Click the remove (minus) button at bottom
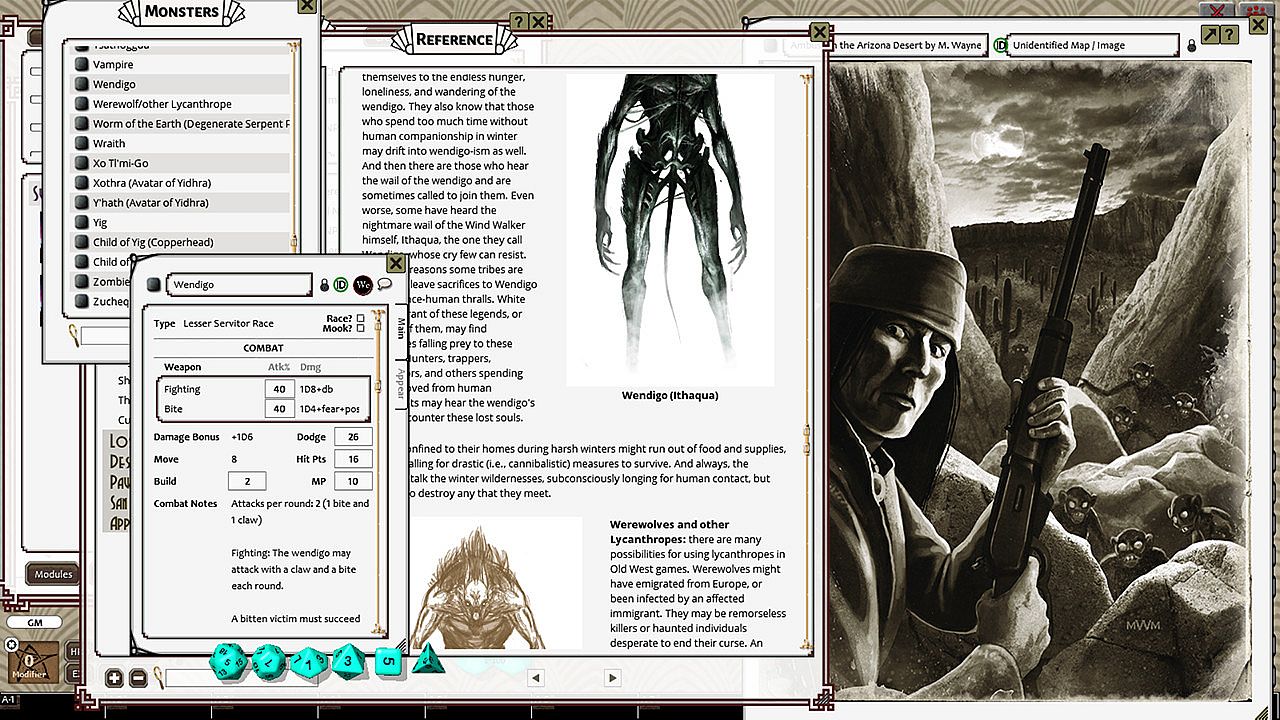Viewport: 1280px width, 720px height. point(139,678)
